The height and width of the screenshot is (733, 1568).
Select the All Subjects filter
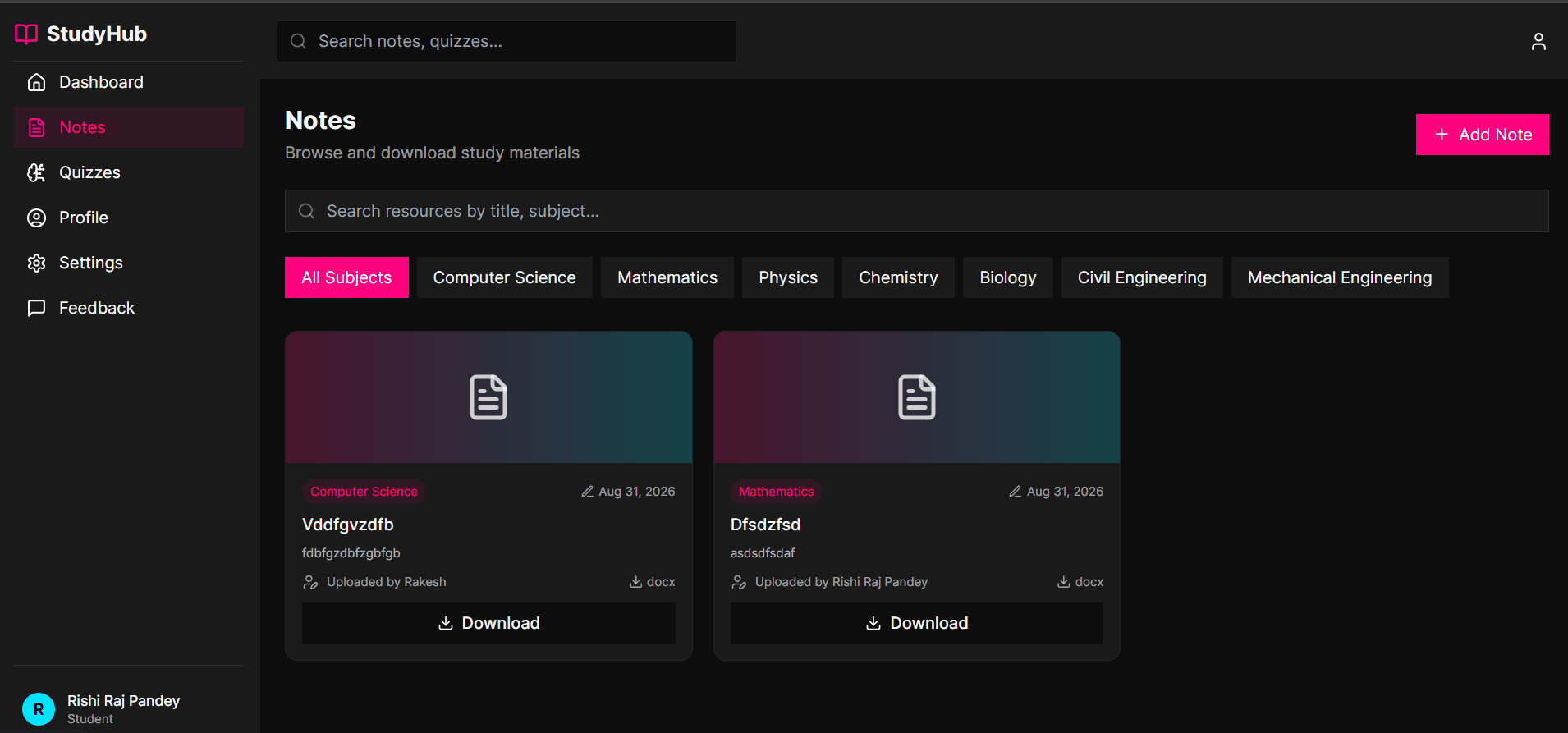pyautogui.click(x=346, y=277)
